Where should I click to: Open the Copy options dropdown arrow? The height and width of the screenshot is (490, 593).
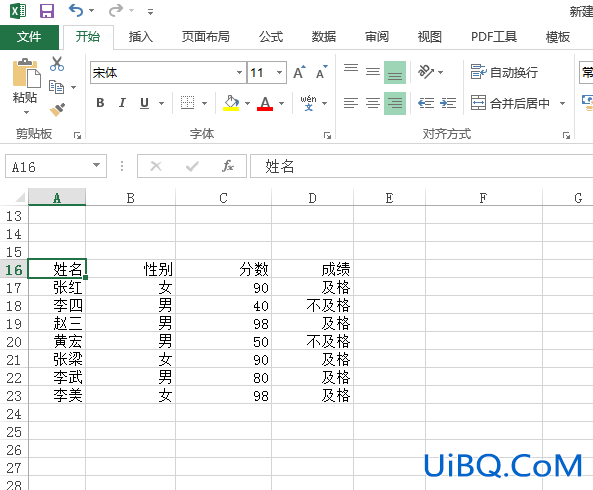point(73,87)
